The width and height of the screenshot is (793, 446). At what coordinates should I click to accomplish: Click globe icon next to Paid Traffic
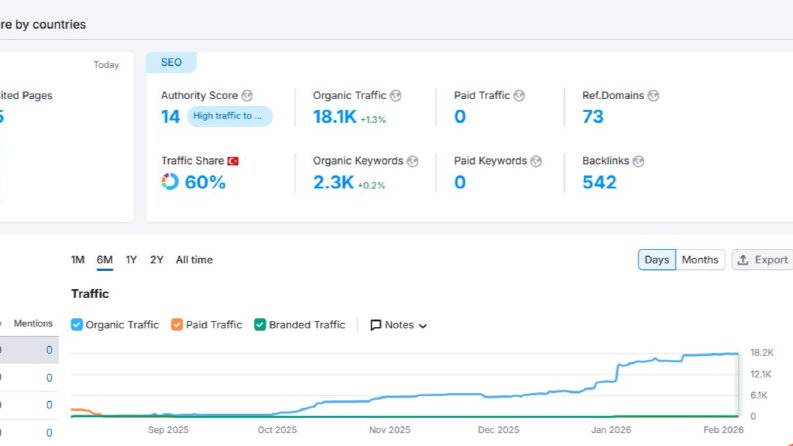pyautogui.click(x=519, y=96)
